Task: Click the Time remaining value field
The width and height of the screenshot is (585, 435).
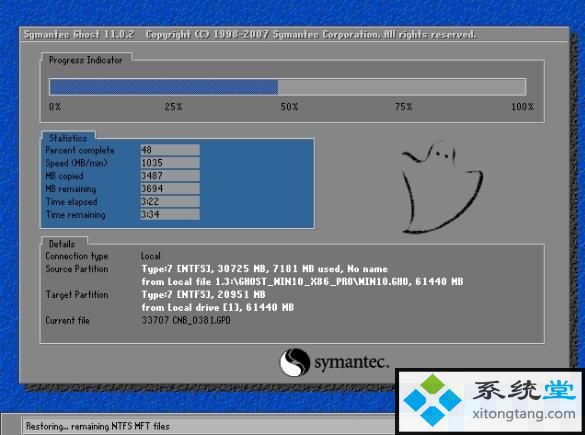Action: click(x=170, y=214)
